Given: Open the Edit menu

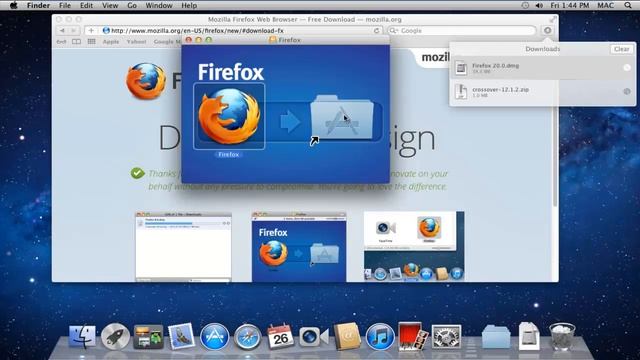Looking at the screenshot, I should pos(86,5).
